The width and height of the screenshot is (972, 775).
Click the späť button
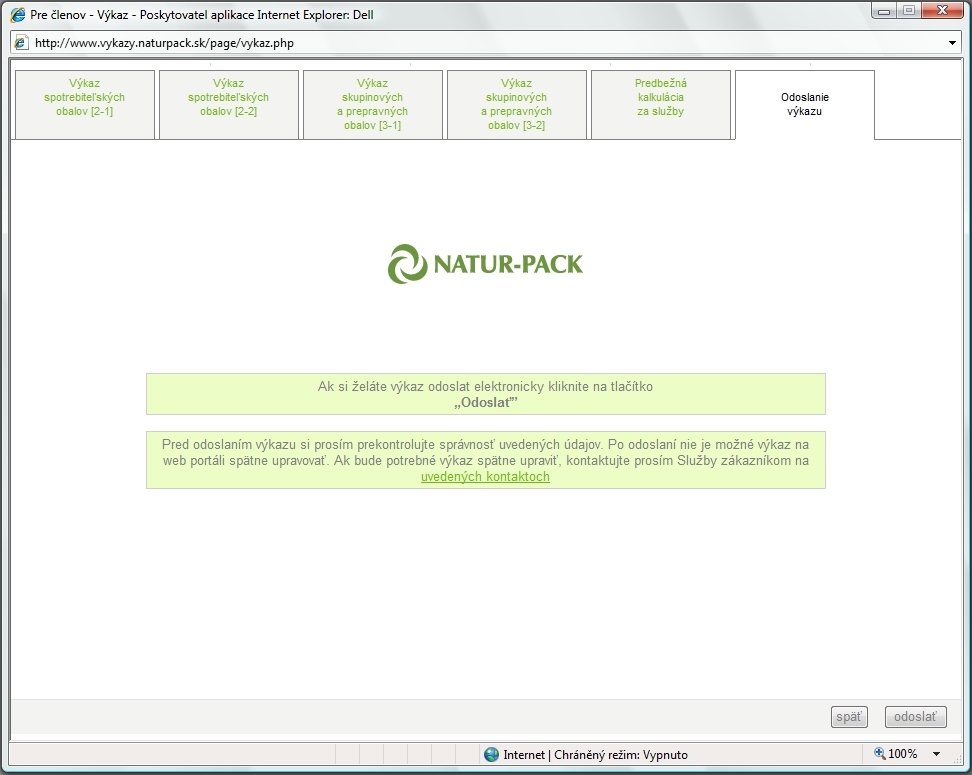click(849, 717)
